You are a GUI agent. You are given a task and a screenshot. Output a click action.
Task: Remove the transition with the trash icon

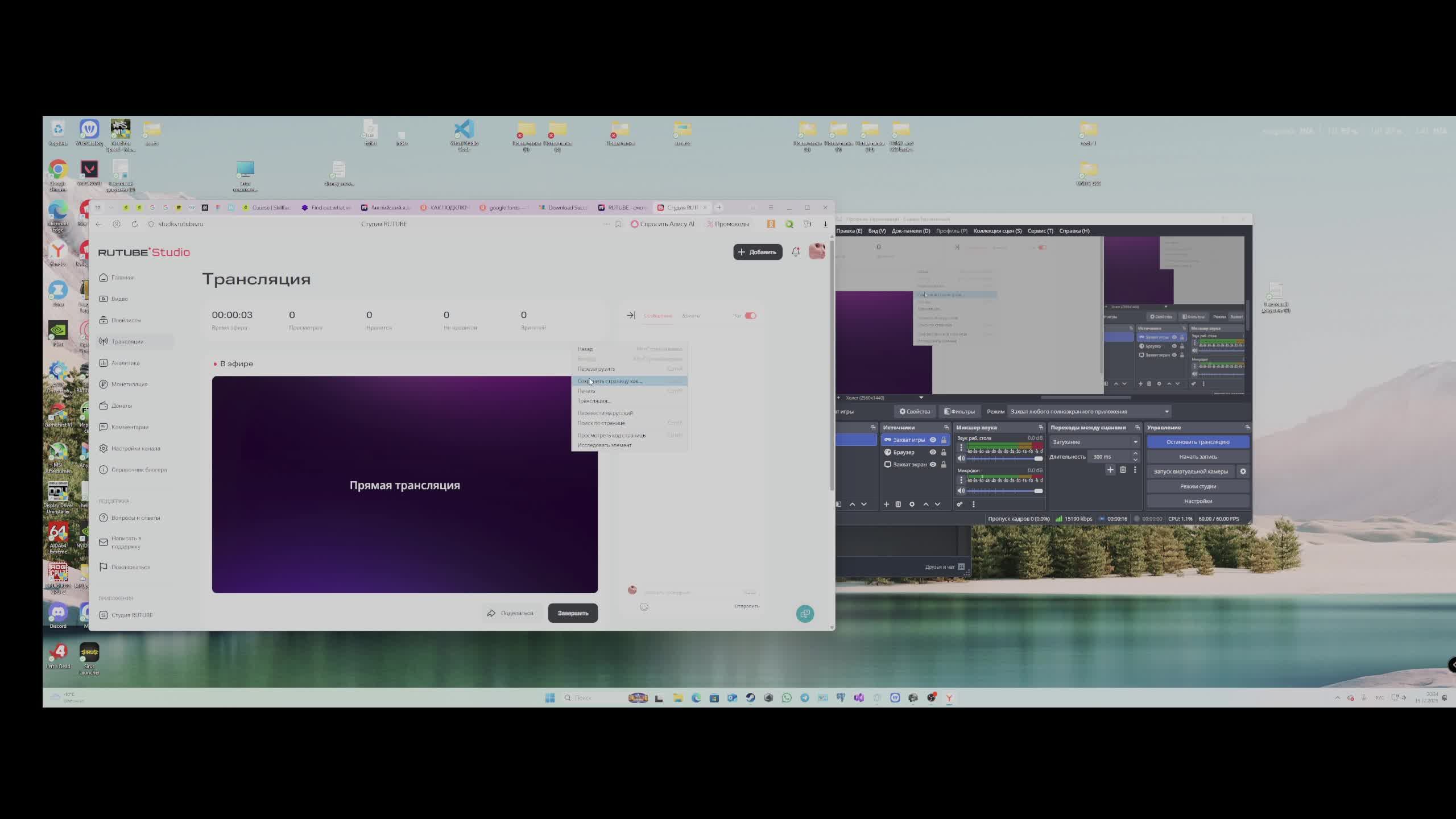tap(1123, 470)
